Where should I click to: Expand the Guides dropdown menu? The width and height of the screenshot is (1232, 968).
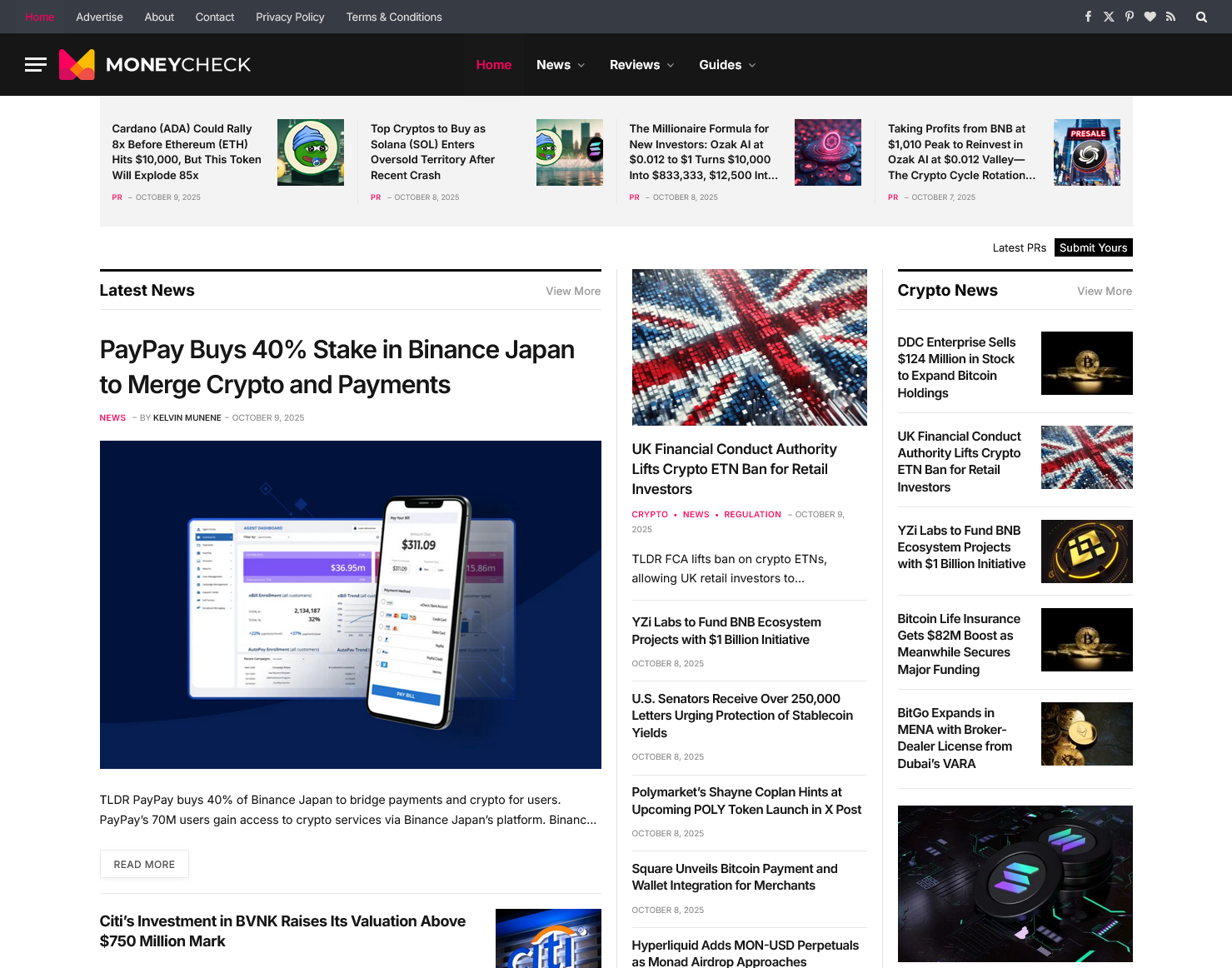coord(727,65)
